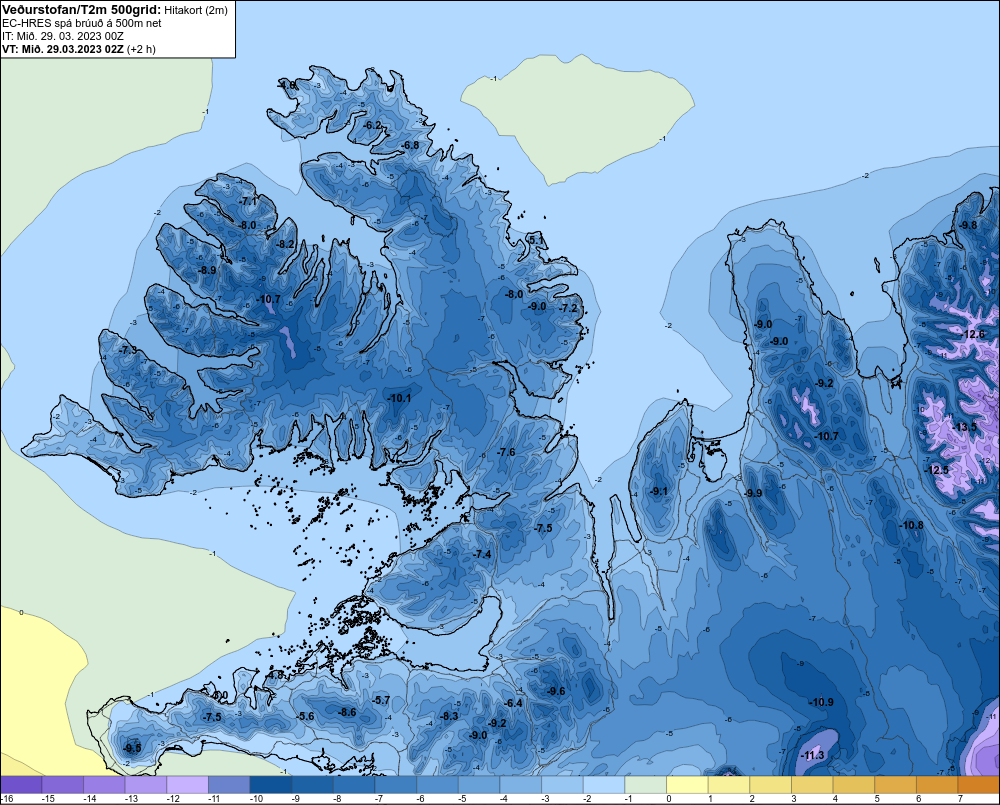
Task: Click the legend scale value 0
Action: [x=669, y=799]
